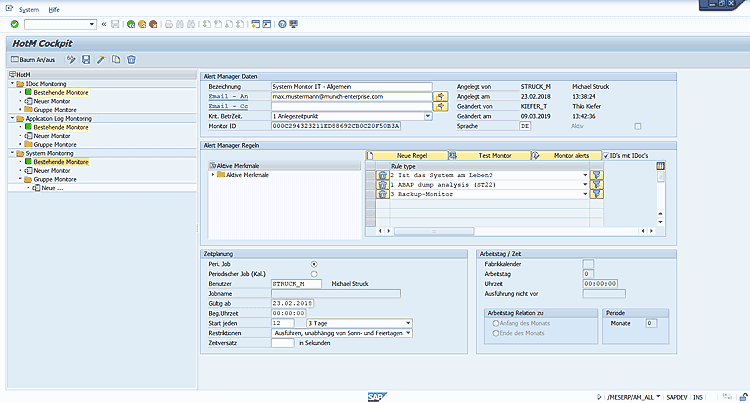Click the magic wand icon
The width and height of the screenshot is (750, 403).
[x=101, y=59]
